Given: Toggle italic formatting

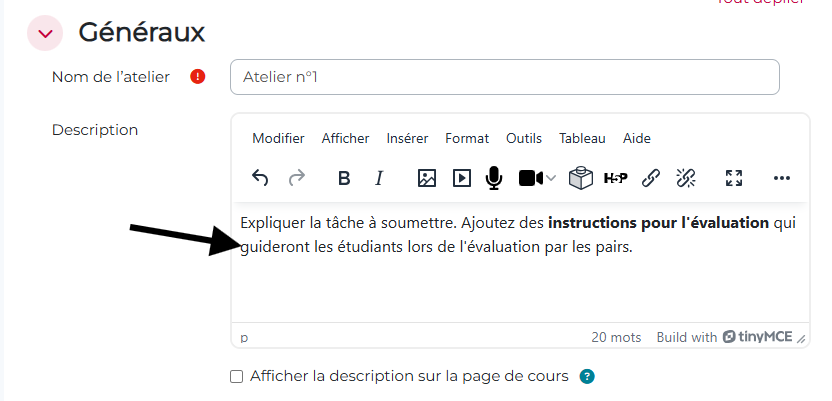Looking at the screenshot, I should tap(379, 178).
